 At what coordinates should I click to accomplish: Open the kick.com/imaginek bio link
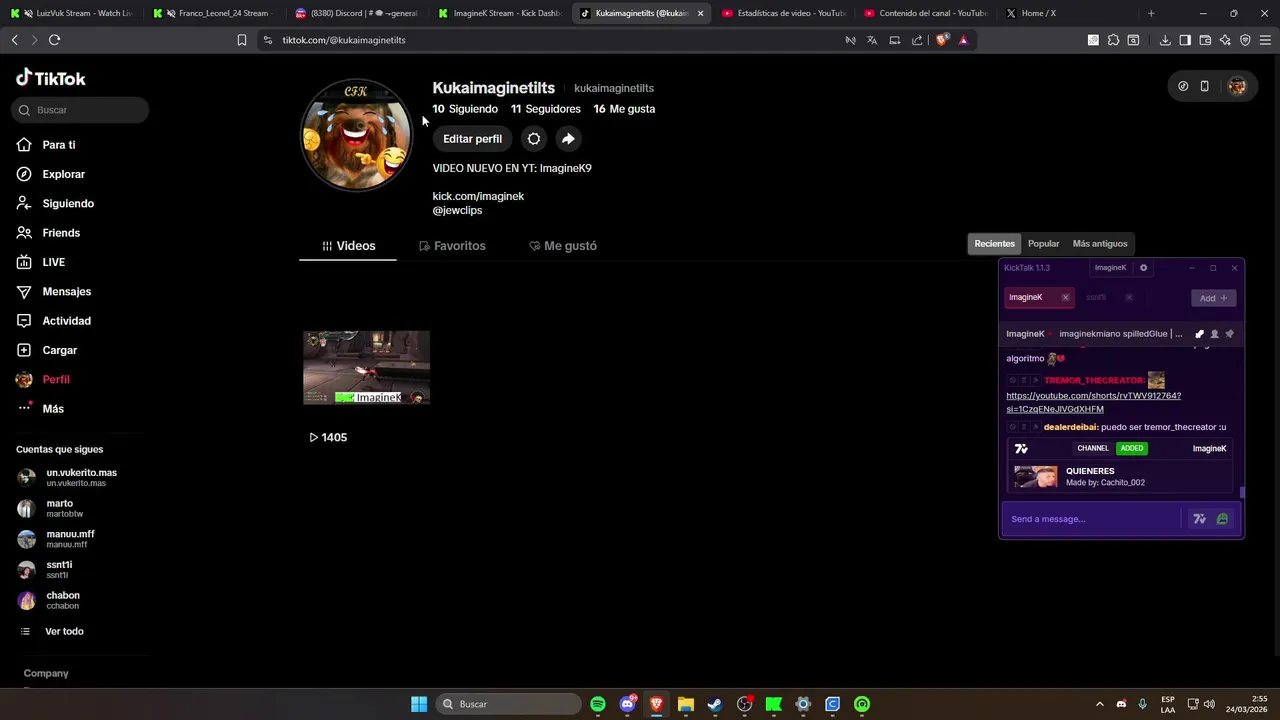(478, 196)
